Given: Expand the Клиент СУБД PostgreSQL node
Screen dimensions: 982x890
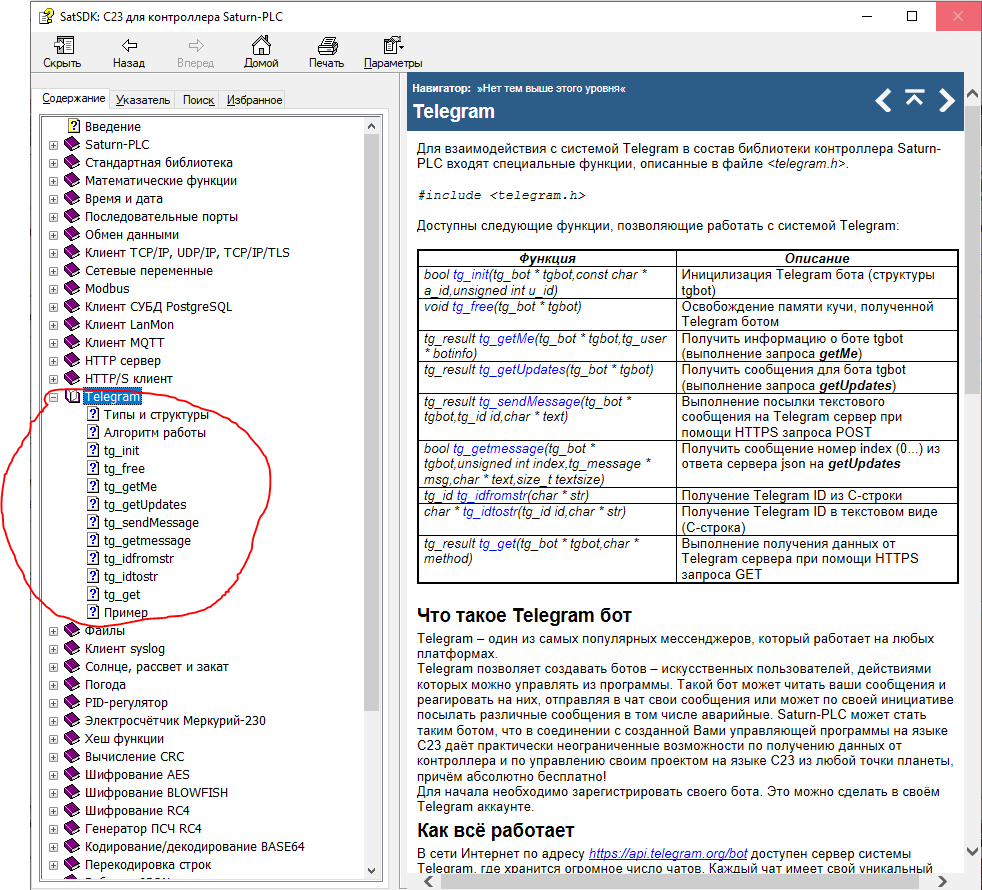Looking at the screenshot, I should tap(53, 308).
